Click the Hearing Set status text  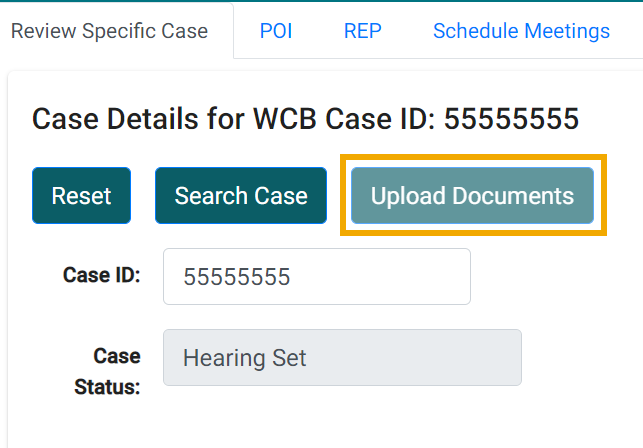click(x=244, y=358)
